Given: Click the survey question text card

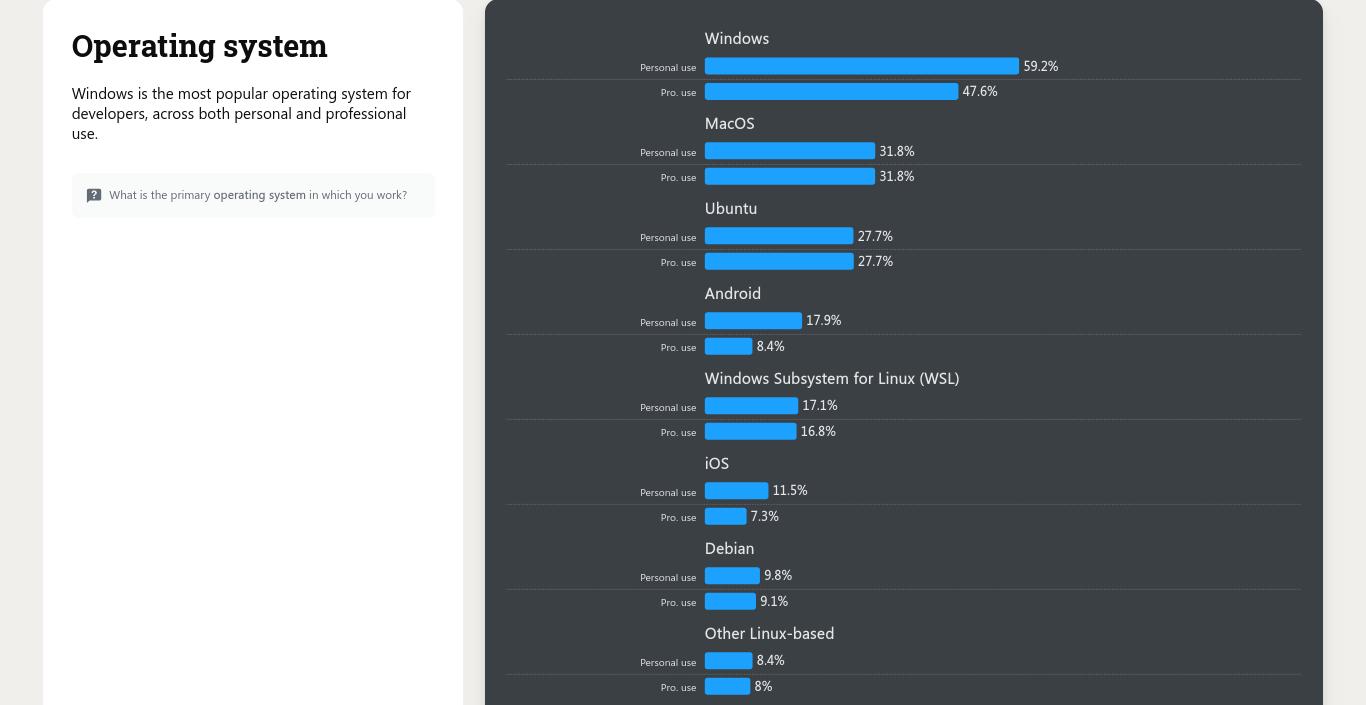Looking at the screenshot, I should tap(253, 195).
